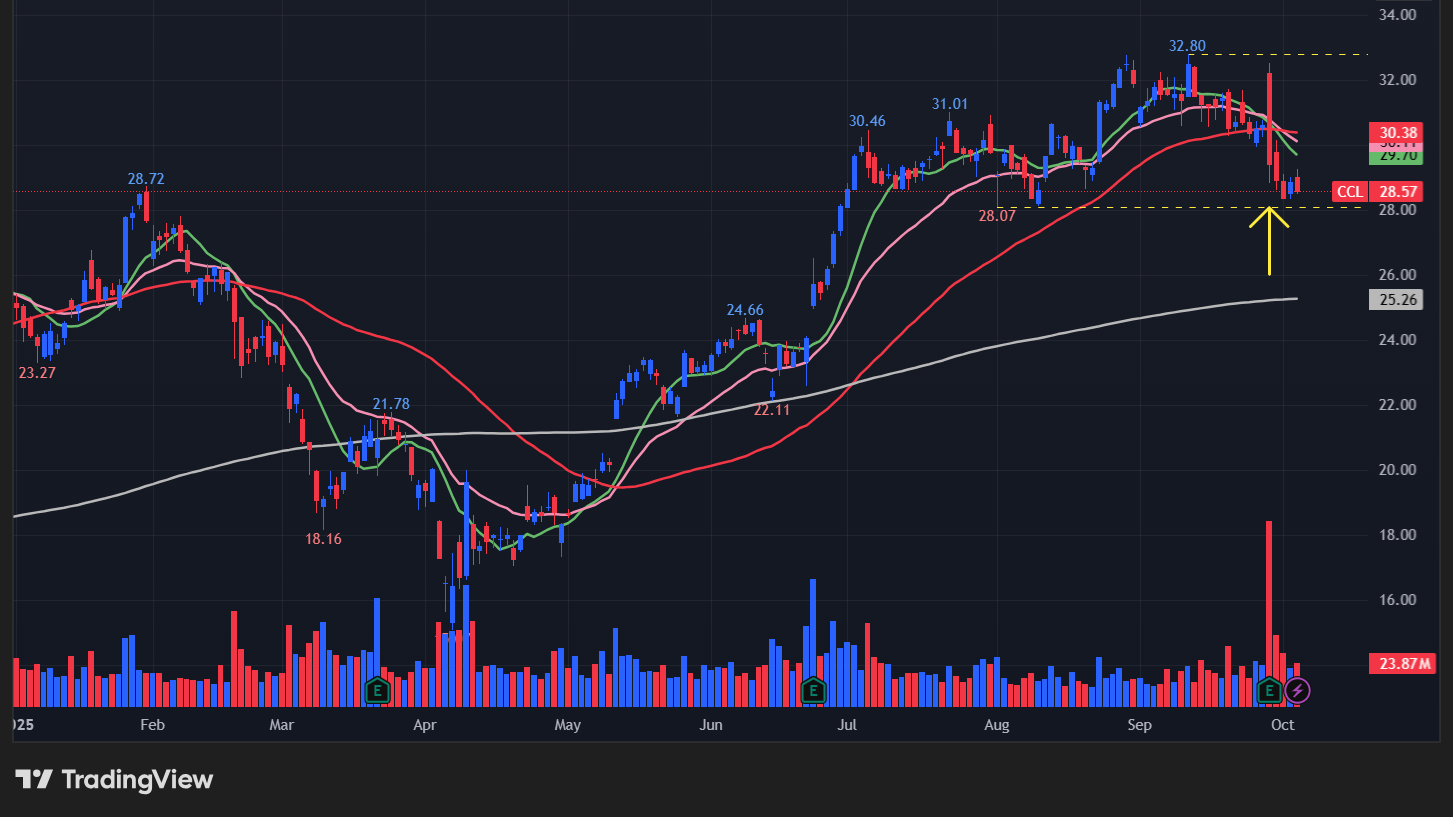Image resolution: width=1453 pixels, height=817 pixels.
Task: Click the CCL symbol price tag
Action: pyautogui.click(x=1348, y=191)
